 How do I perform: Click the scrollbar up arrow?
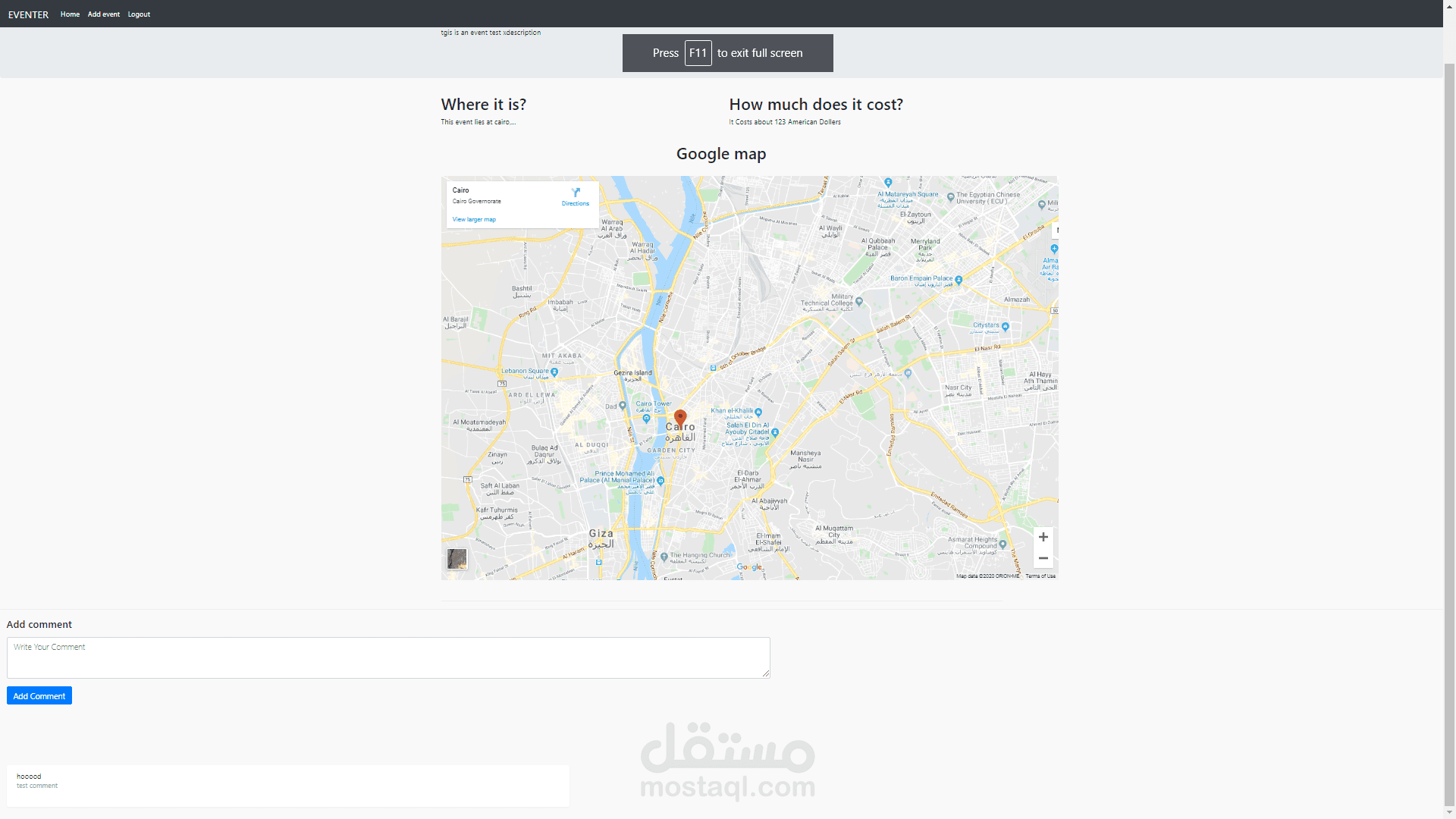pos(1449,6)
